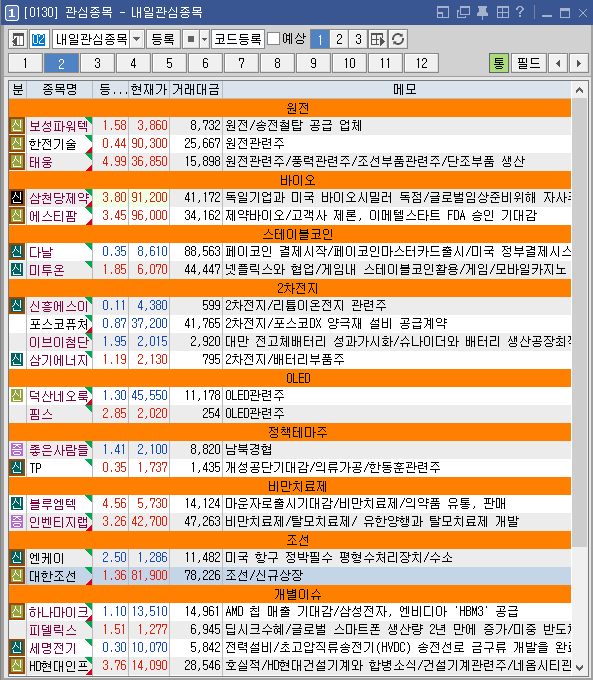This screenshot has height=680, width=593.
Task: Click the group list panel icon left of 02
Action: [x=18, y=39]
